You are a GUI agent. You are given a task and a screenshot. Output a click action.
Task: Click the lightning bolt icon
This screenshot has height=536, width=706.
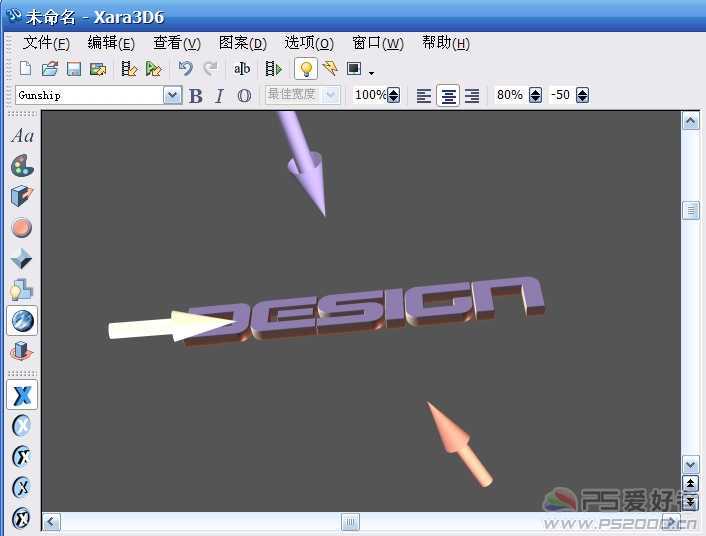point(330,68)
